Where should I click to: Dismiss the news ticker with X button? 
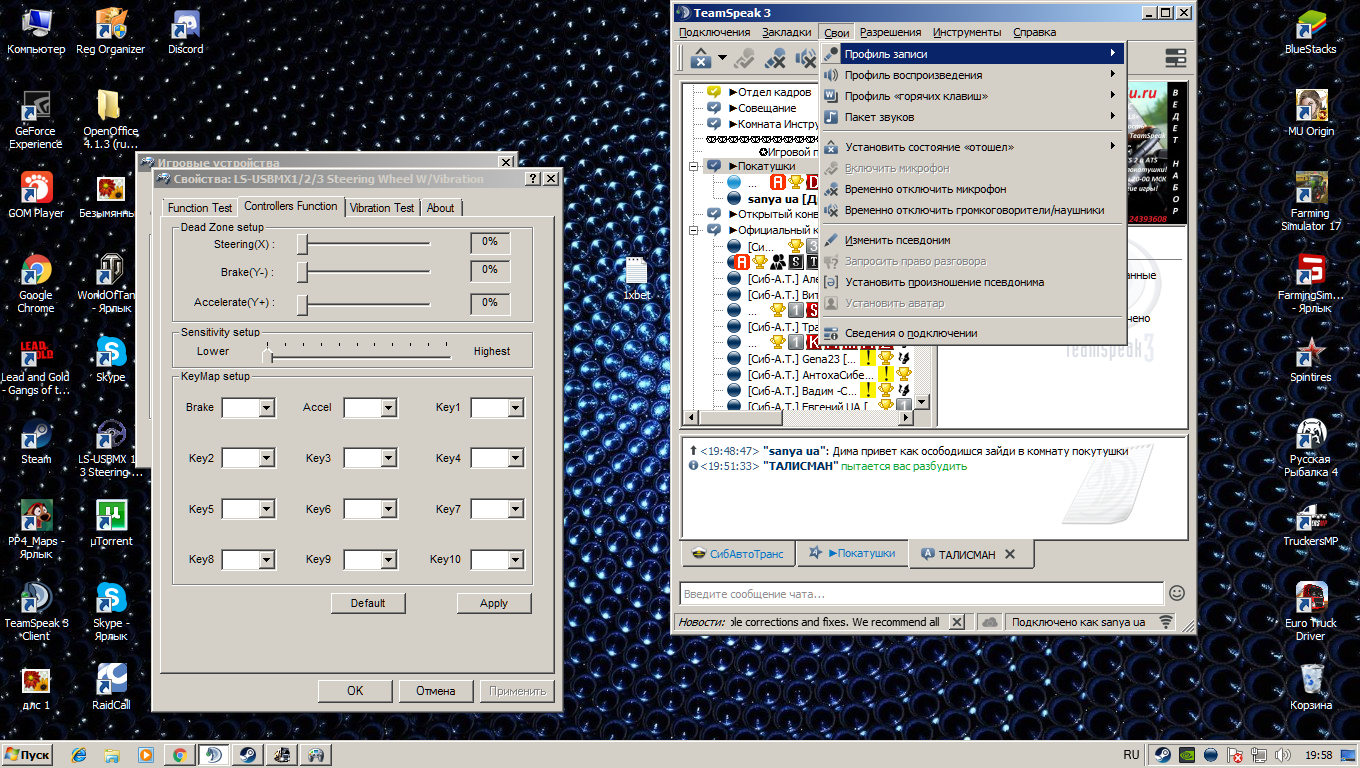tap(957, 622)
